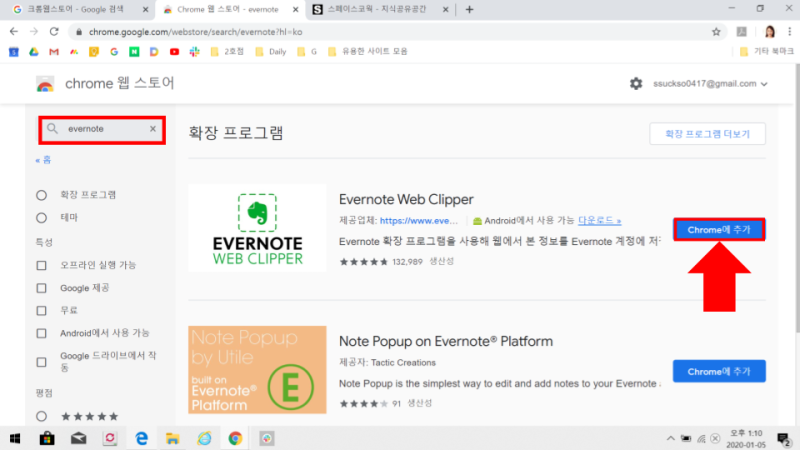Click the Chrome Web Store rainbow logo
This screenshot has width=800, height=450.
coord(45,84)
